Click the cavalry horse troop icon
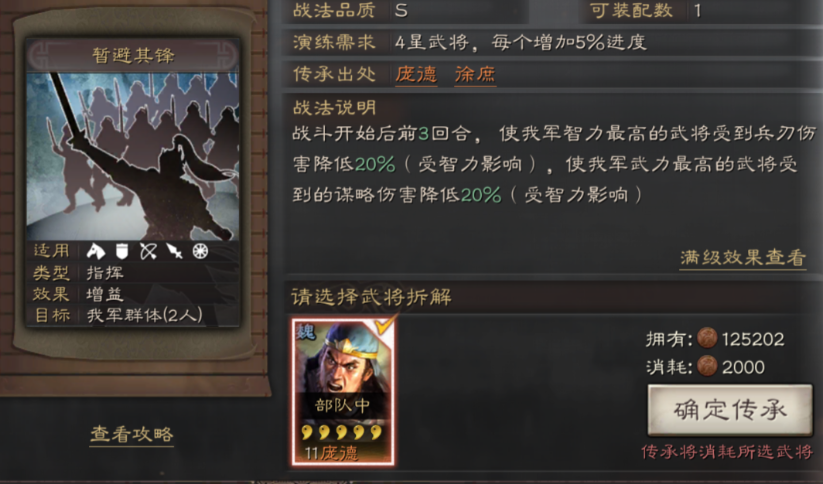The image size is (823, 484). click(x=96, y=251)
